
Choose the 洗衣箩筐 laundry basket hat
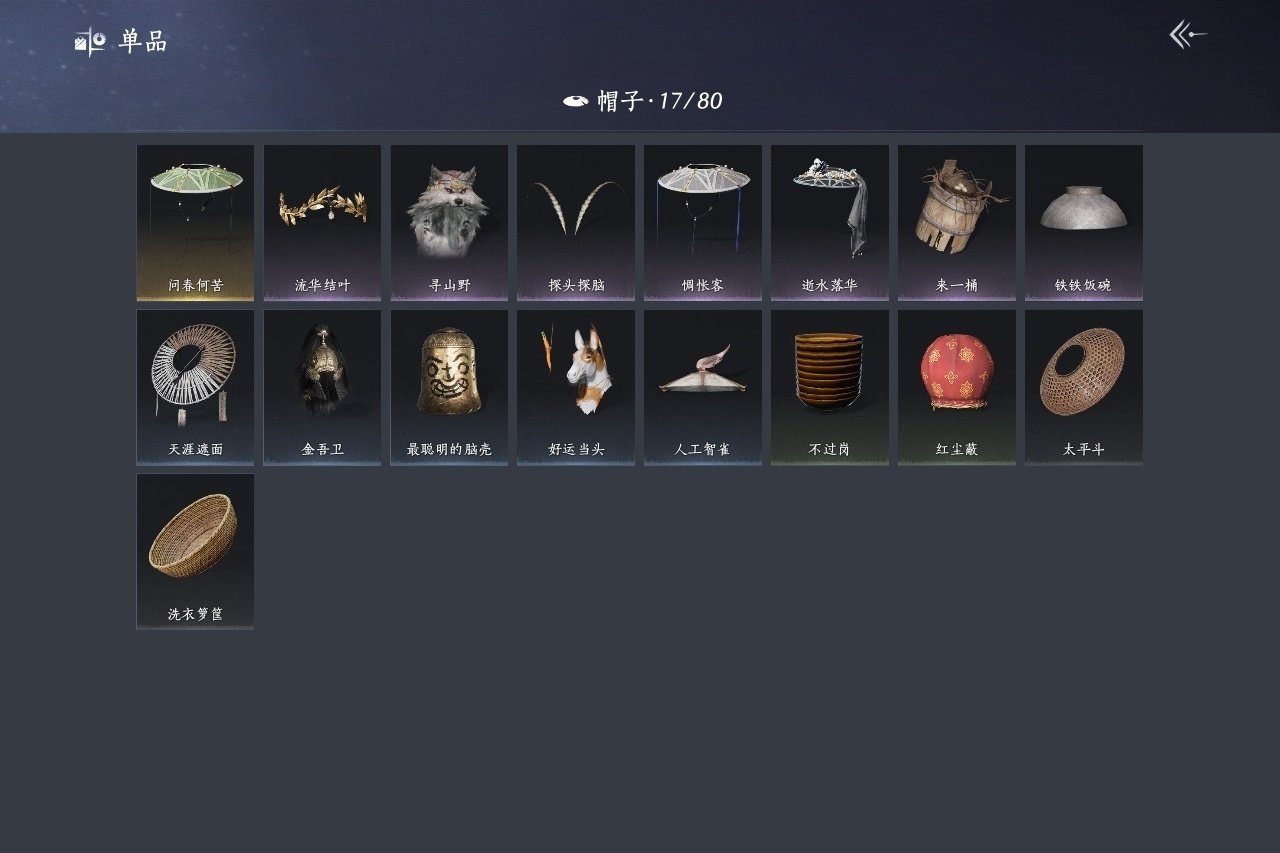(195, 551)
